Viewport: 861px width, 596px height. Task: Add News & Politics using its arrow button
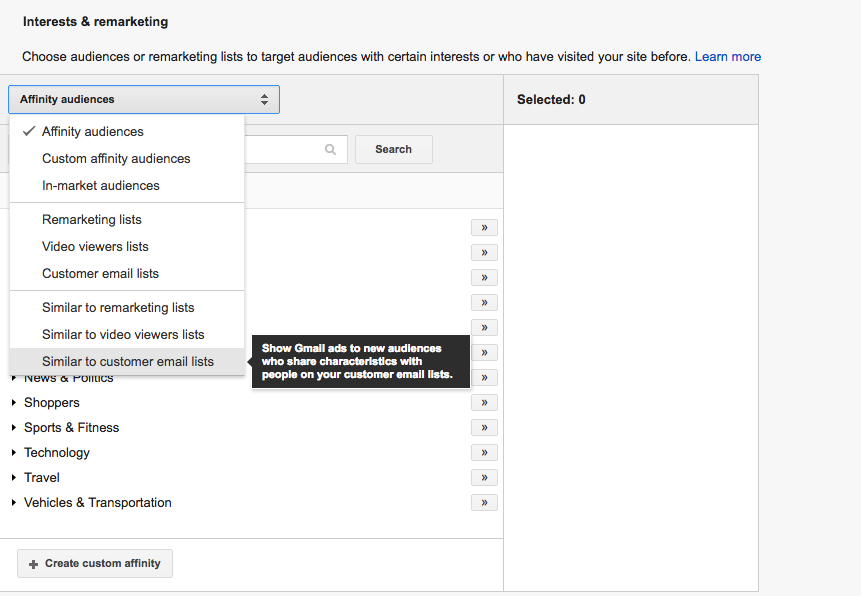[484, 378]
